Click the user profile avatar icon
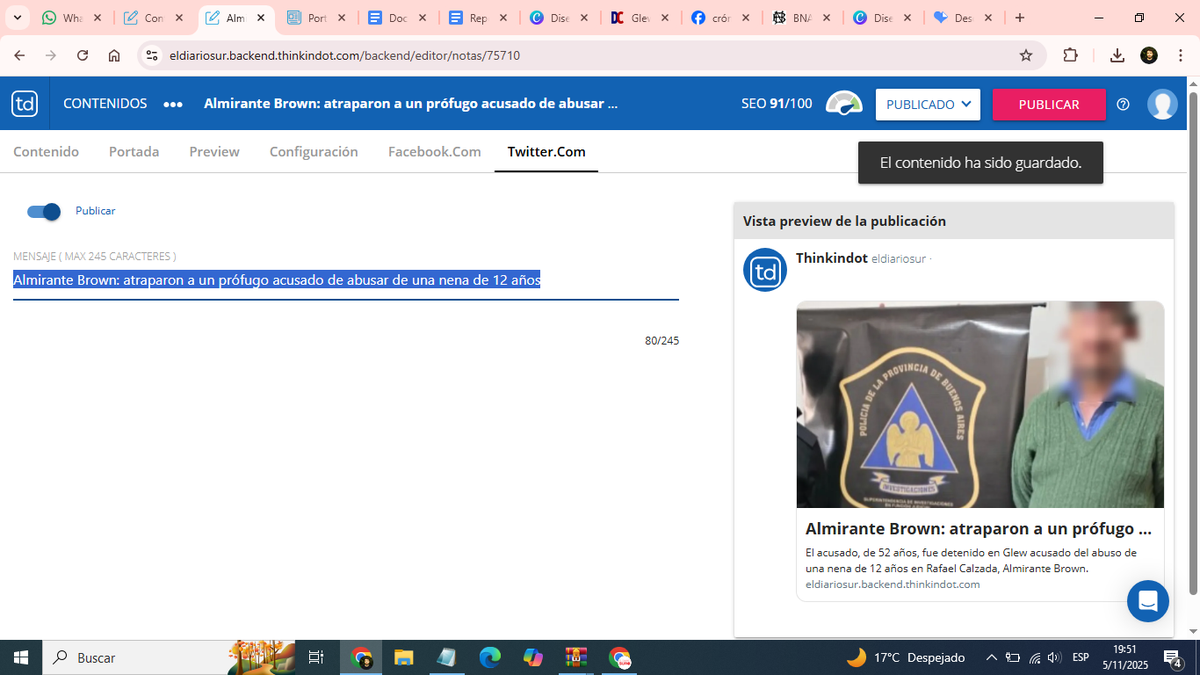1200x675 pixels. pyautogui.click(x=1162, y=104)
